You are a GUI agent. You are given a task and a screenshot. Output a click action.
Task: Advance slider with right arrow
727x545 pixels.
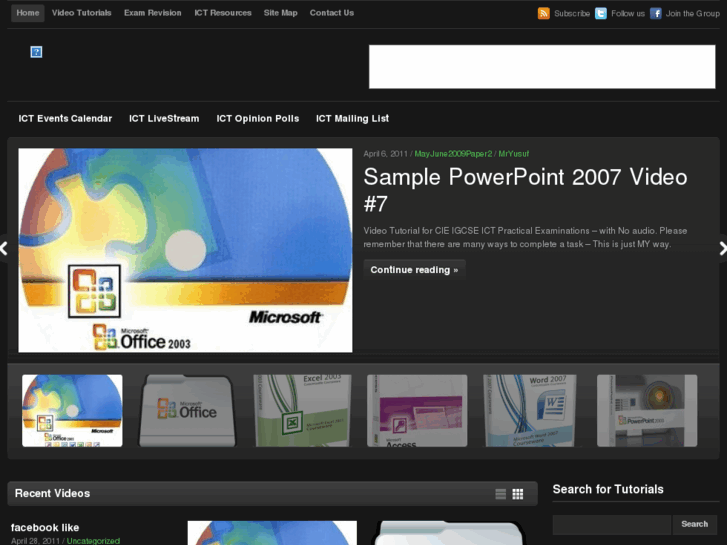click(723, 248)
